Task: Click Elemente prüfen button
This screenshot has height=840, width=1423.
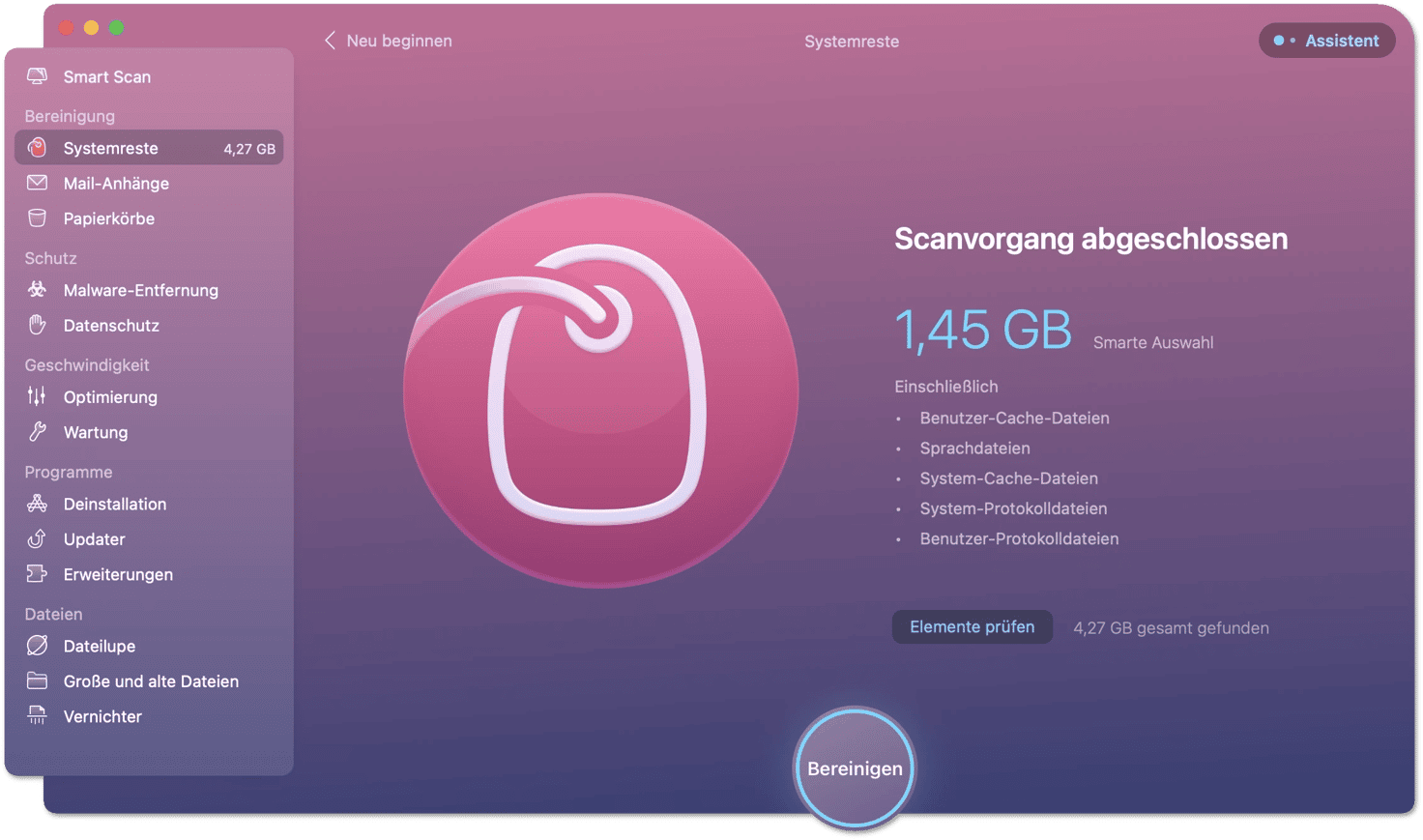Action: point(972,626)
